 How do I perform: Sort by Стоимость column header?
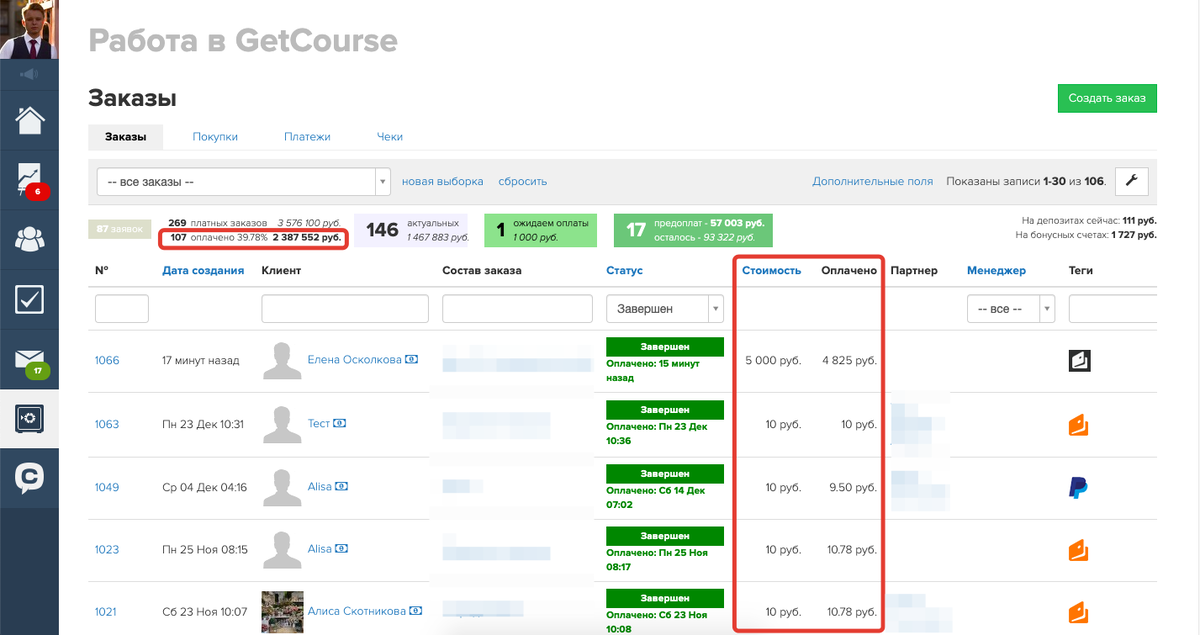coord(771,270)
